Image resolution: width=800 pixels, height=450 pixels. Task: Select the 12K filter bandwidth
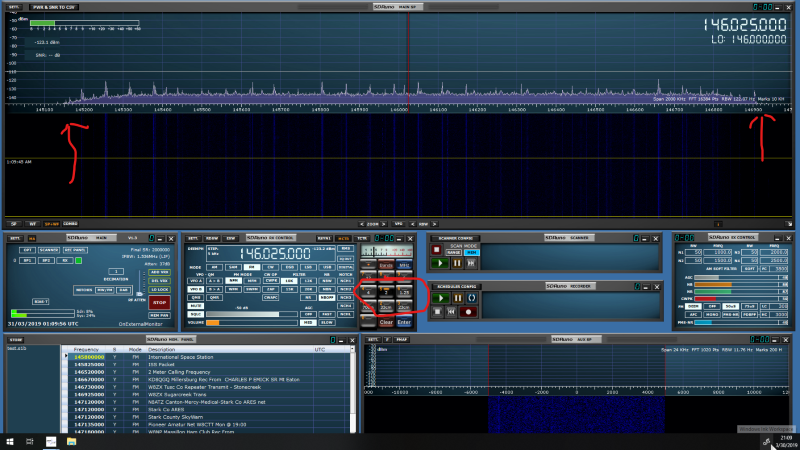(x=308, y=281)
